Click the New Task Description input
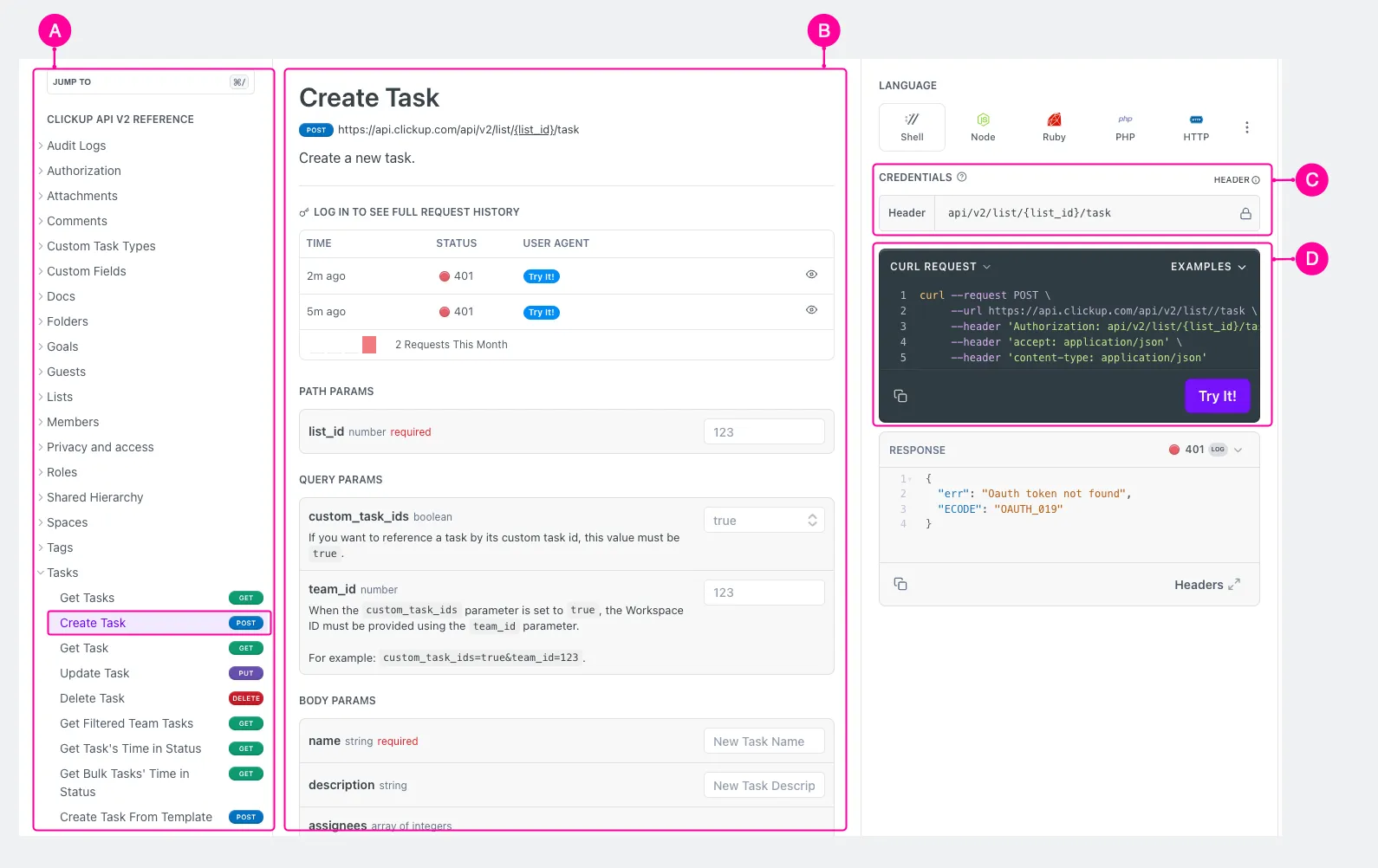 [x=764, y=786]
